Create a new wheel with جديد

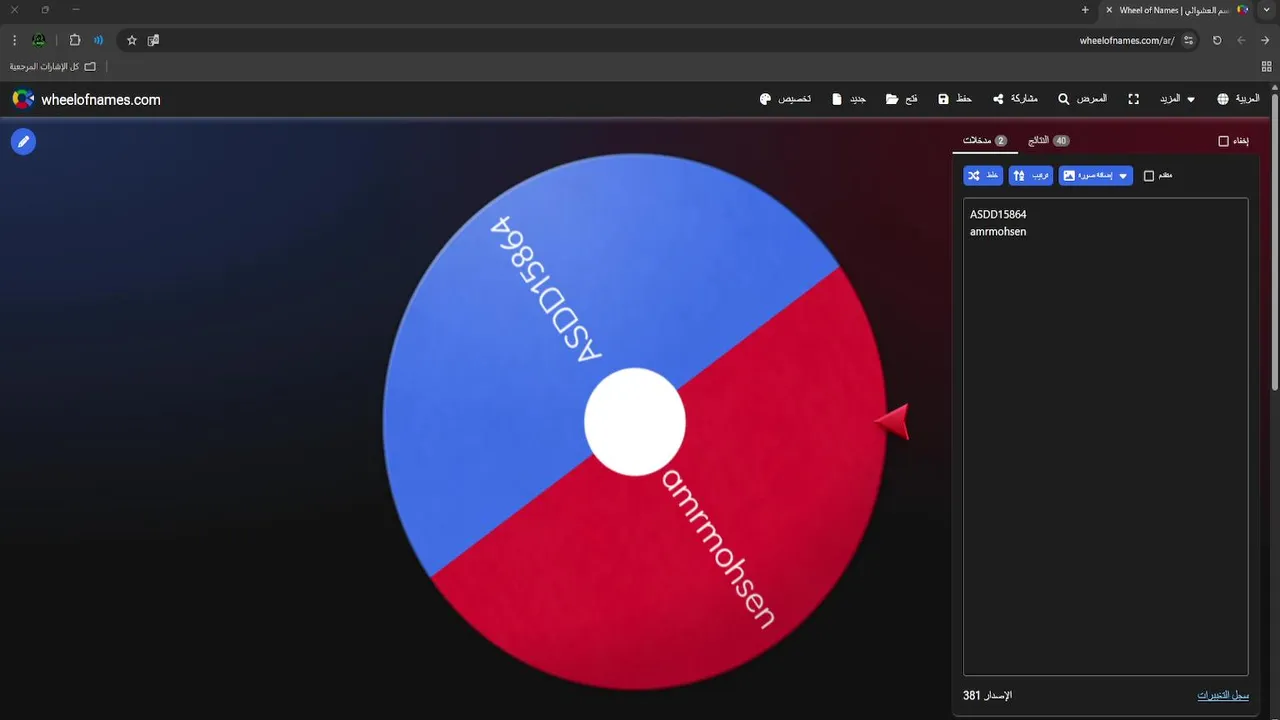coord(848,99)
